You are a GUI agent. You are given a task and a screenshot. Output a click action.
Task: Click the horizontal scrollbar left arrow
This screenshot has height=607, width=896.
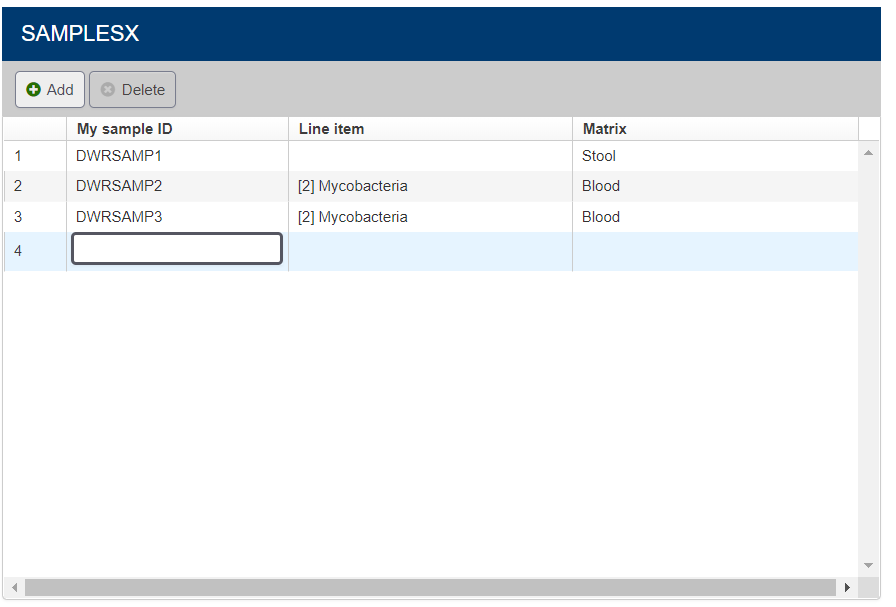pos(14,587)
